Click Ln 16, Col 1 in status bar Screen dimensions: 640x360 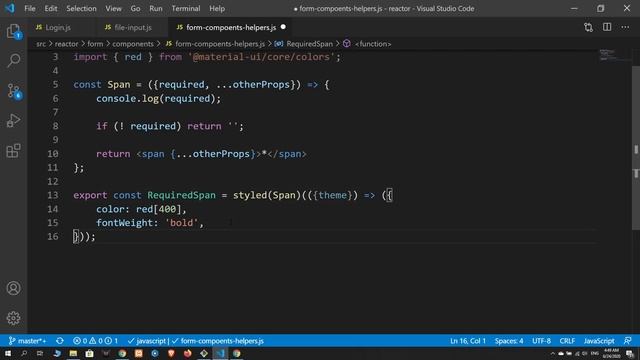pyautogui.click(x=468, y=341)
